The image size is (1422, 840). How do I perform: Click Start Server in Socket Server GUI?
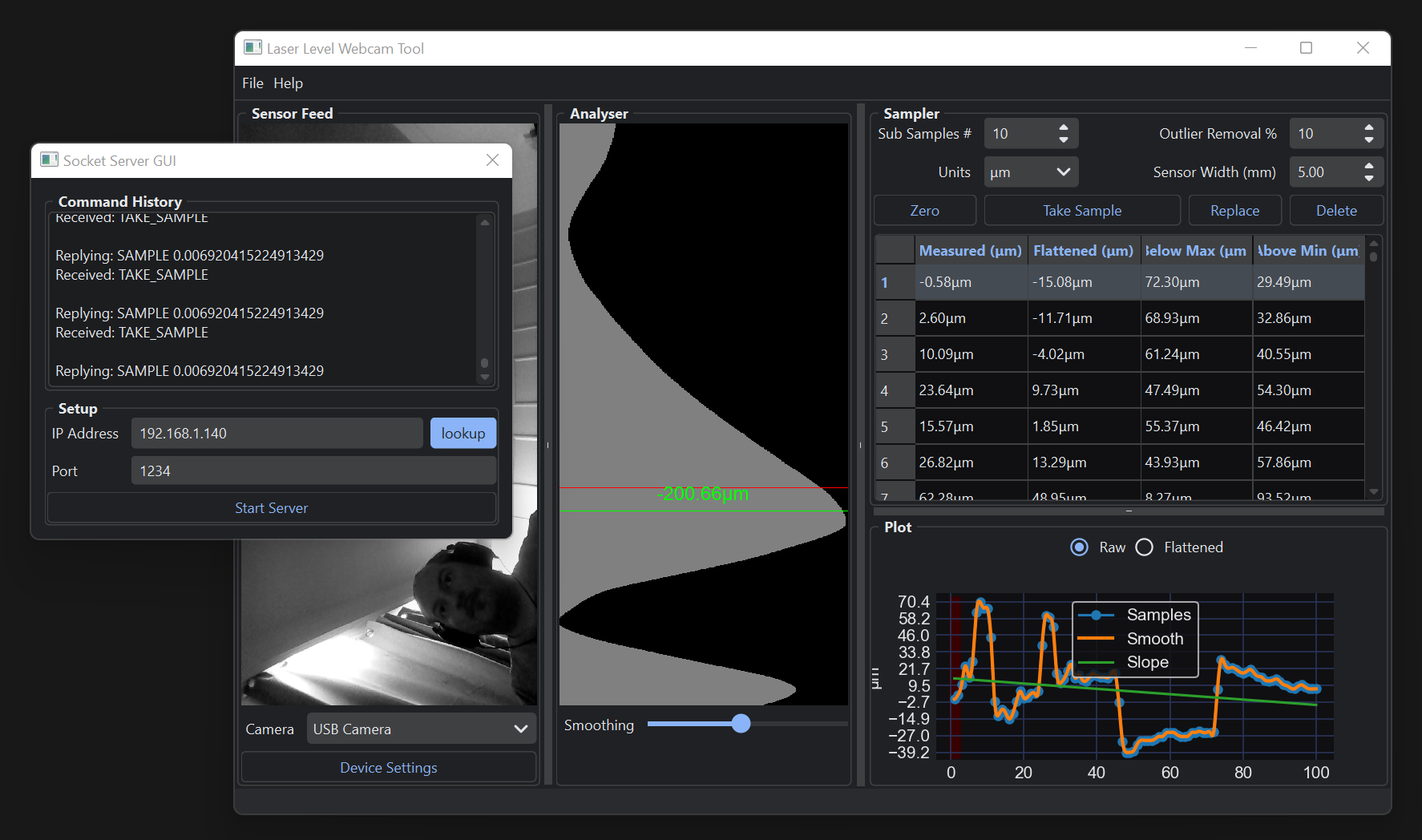[272, 508]
